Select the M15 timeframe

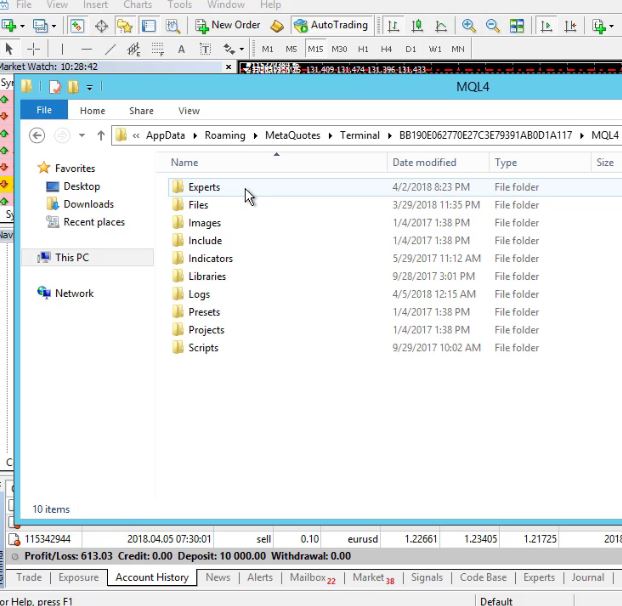[x=315, y=49]
